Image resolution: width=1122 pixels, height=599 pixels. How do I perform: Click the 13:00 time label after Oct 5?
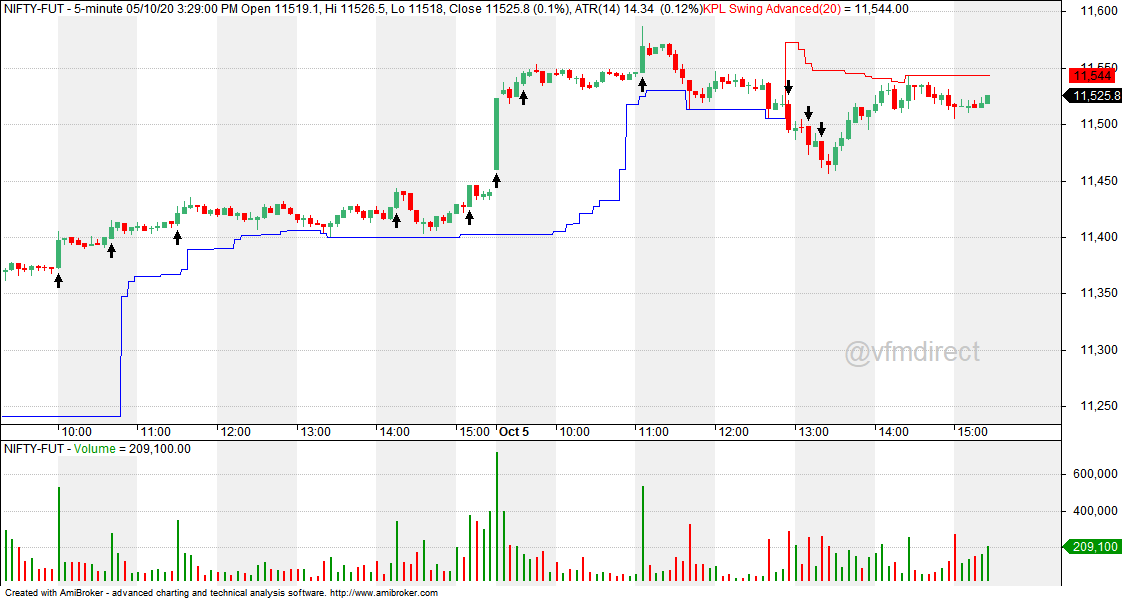(x=814, y=432)
